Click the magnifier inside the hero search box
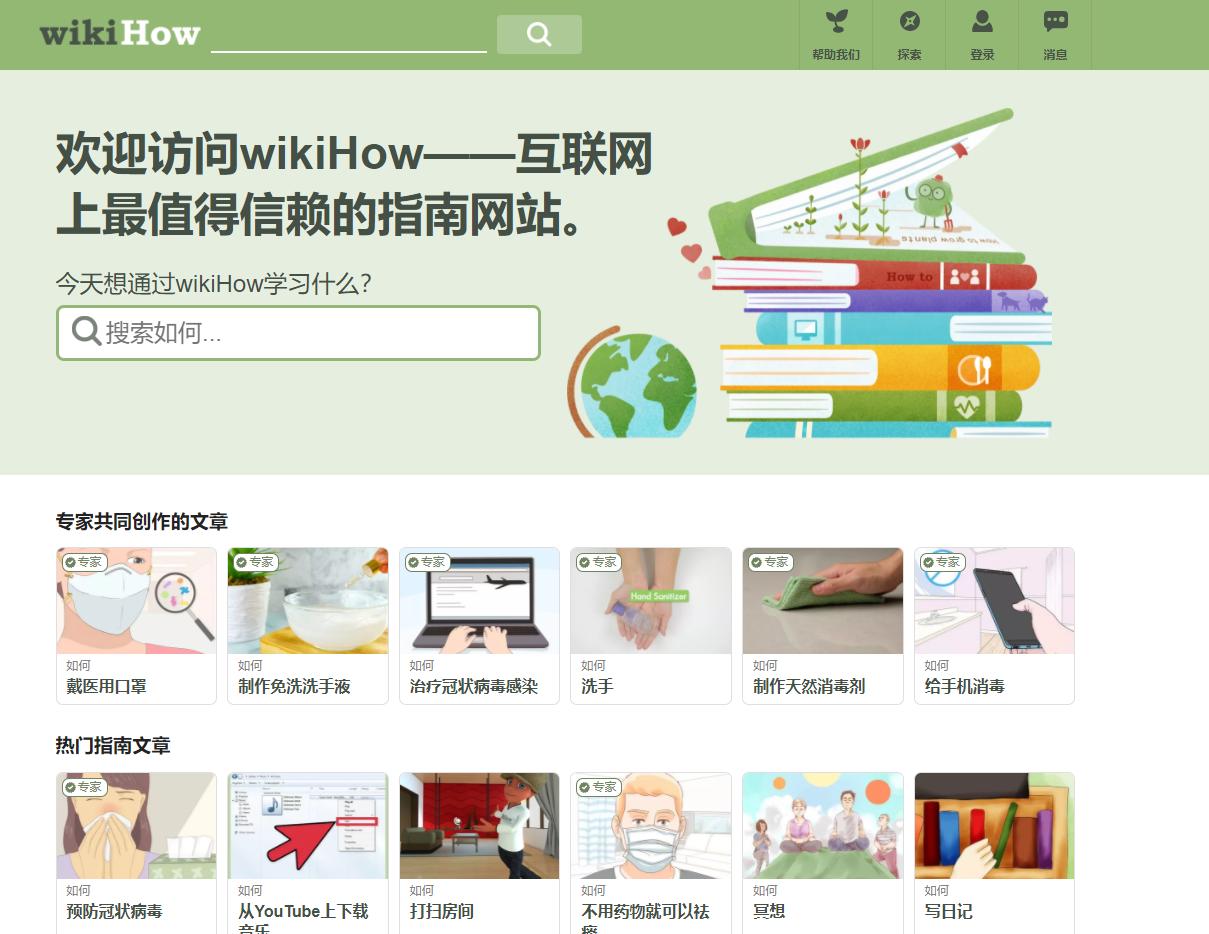 tap(84, 331)
